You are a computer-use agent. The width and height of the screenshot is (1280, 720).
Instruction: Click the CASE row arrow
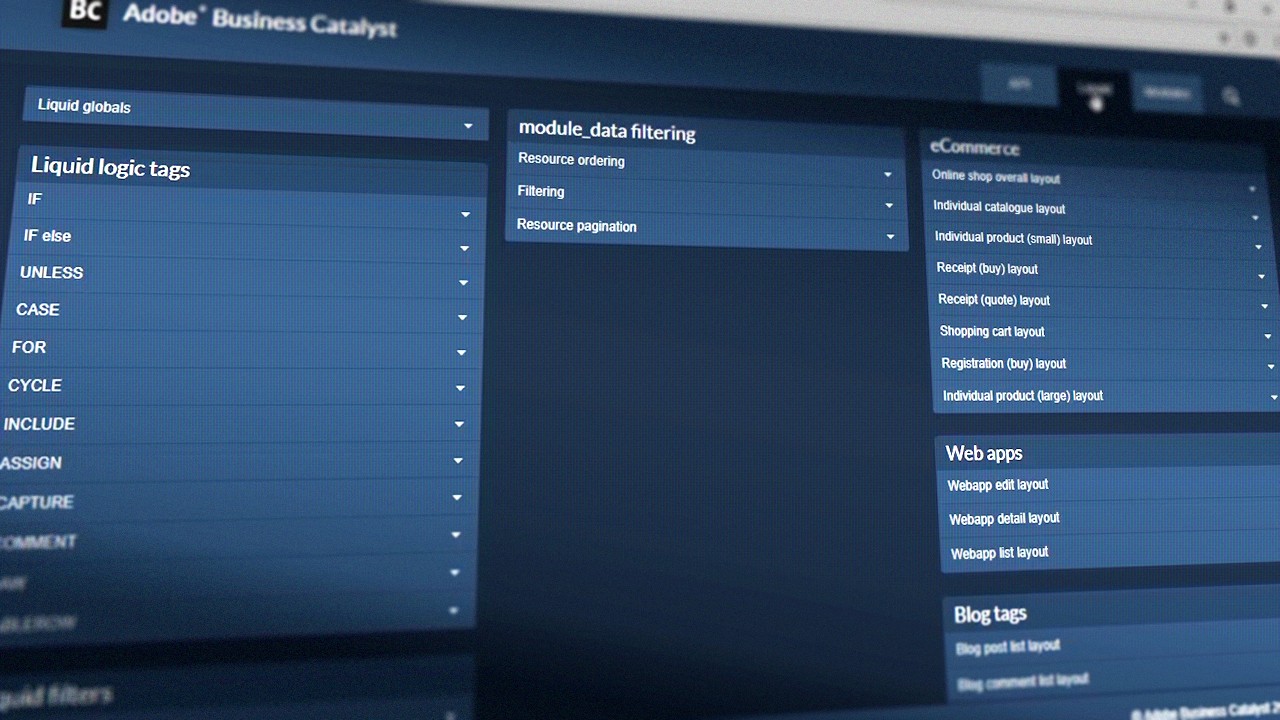click(x=463, y=317)
